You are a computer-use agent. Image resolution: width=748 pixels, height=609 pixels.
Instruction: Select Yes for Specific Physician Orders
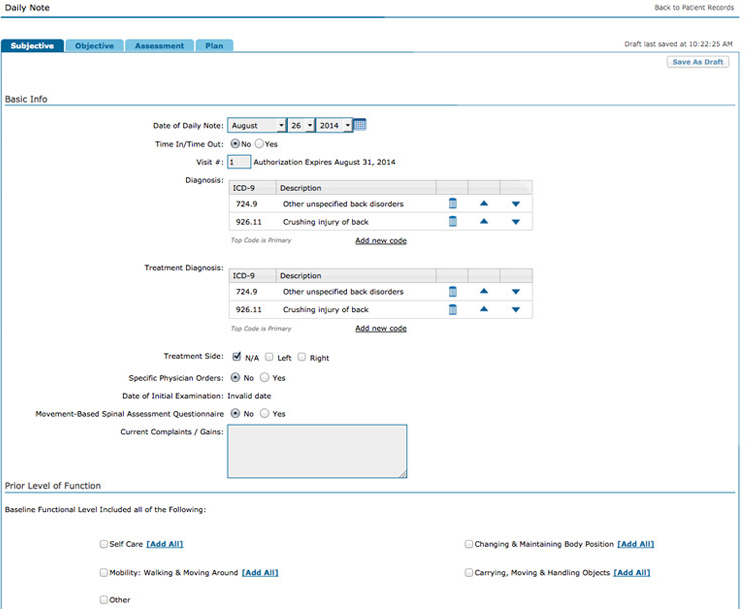pyautogui.click(x=265, y=377)
